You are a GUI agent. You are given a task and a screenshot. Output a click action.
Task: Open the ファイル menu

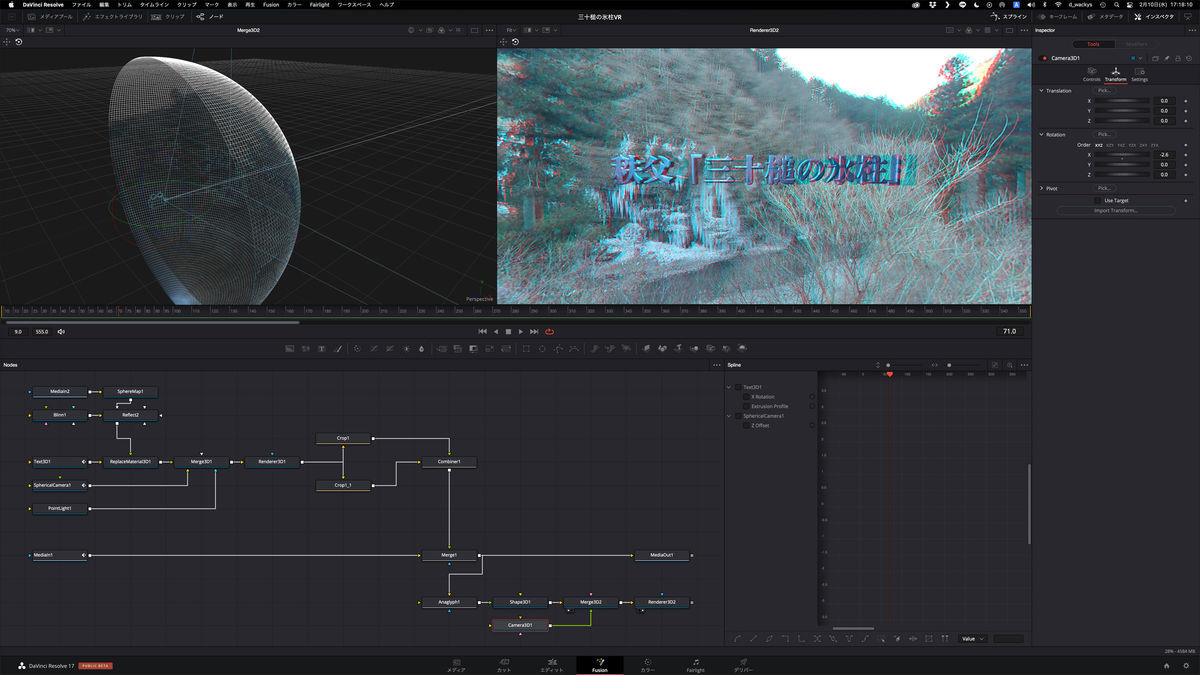pos(81,5)
